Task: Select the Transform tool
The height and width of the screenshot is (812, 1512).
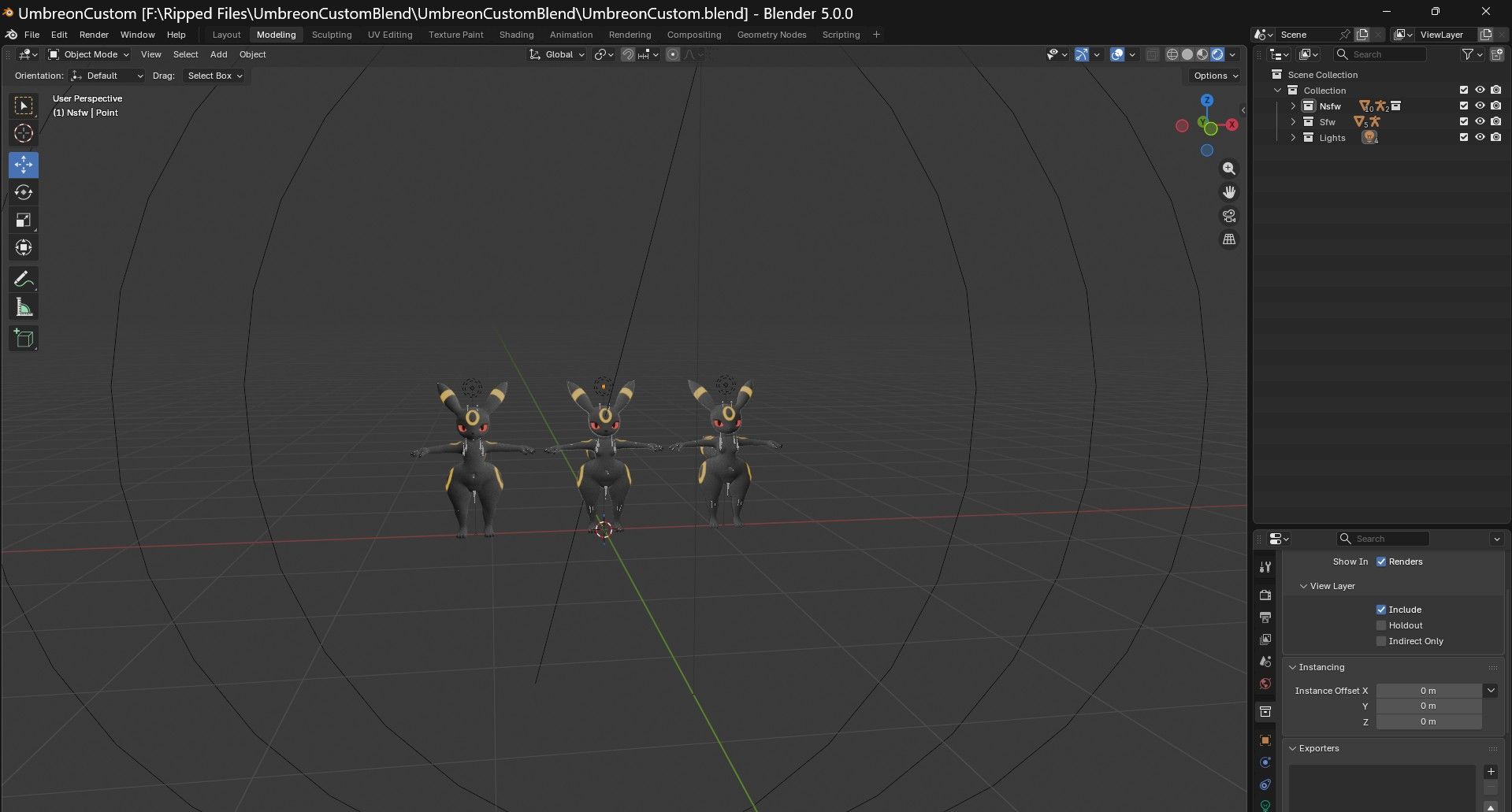Action: pyautogui.click(x=24, y=247)
